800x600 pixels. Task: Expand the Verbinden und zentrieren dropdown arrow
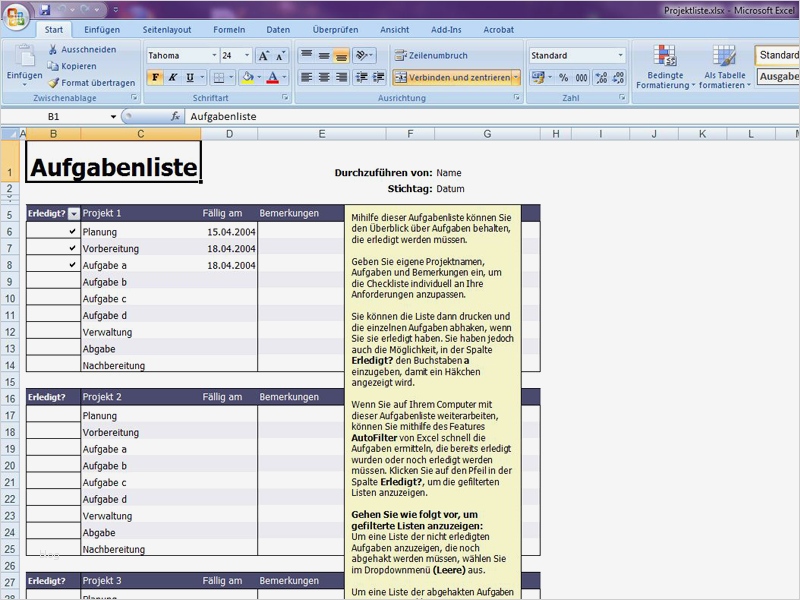point(516,78)
